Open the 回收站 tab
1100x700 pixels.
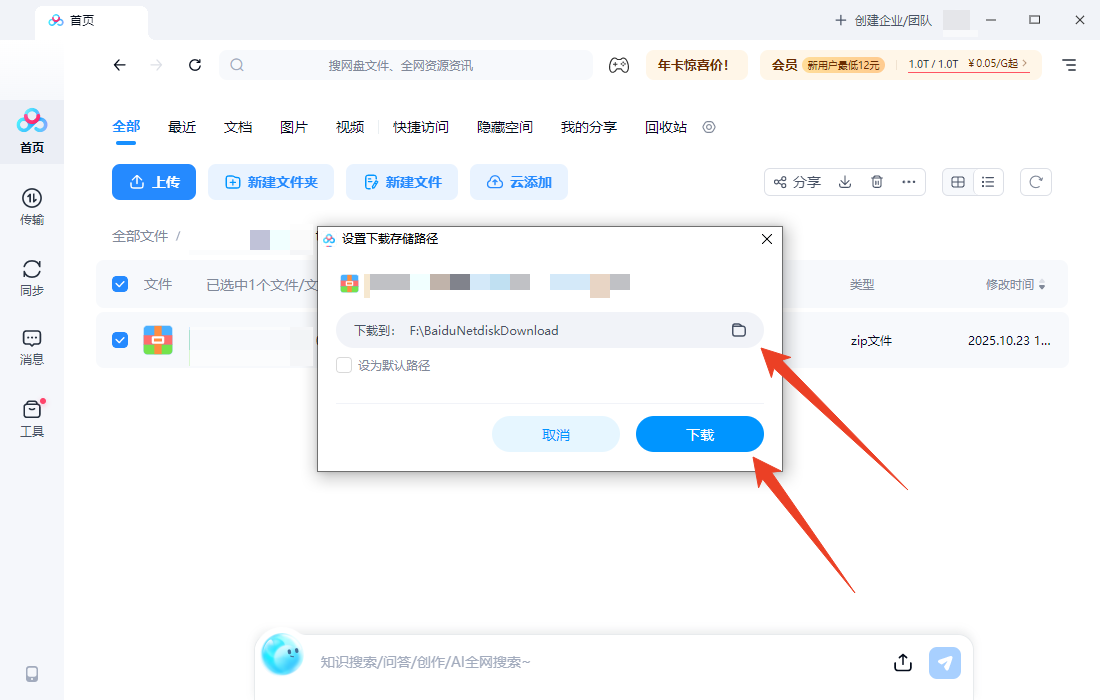click(x=665, y=127)
